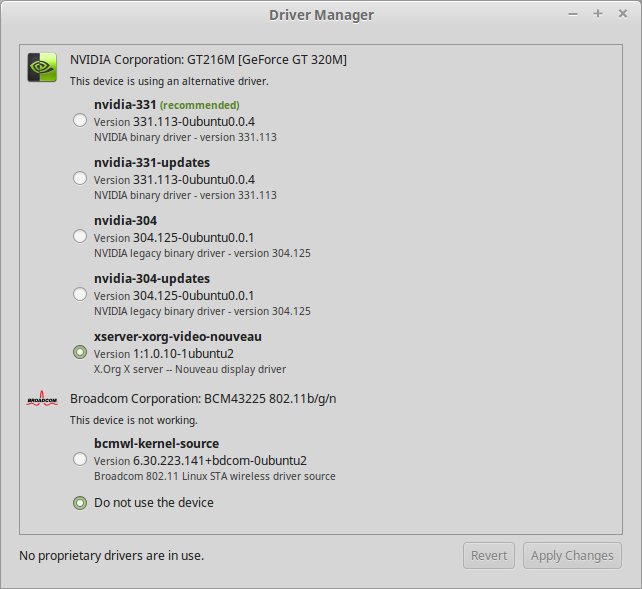Close the Driver Manager window
The width and height of the screenshot is (642, 589).
click(x=623, y=14)
